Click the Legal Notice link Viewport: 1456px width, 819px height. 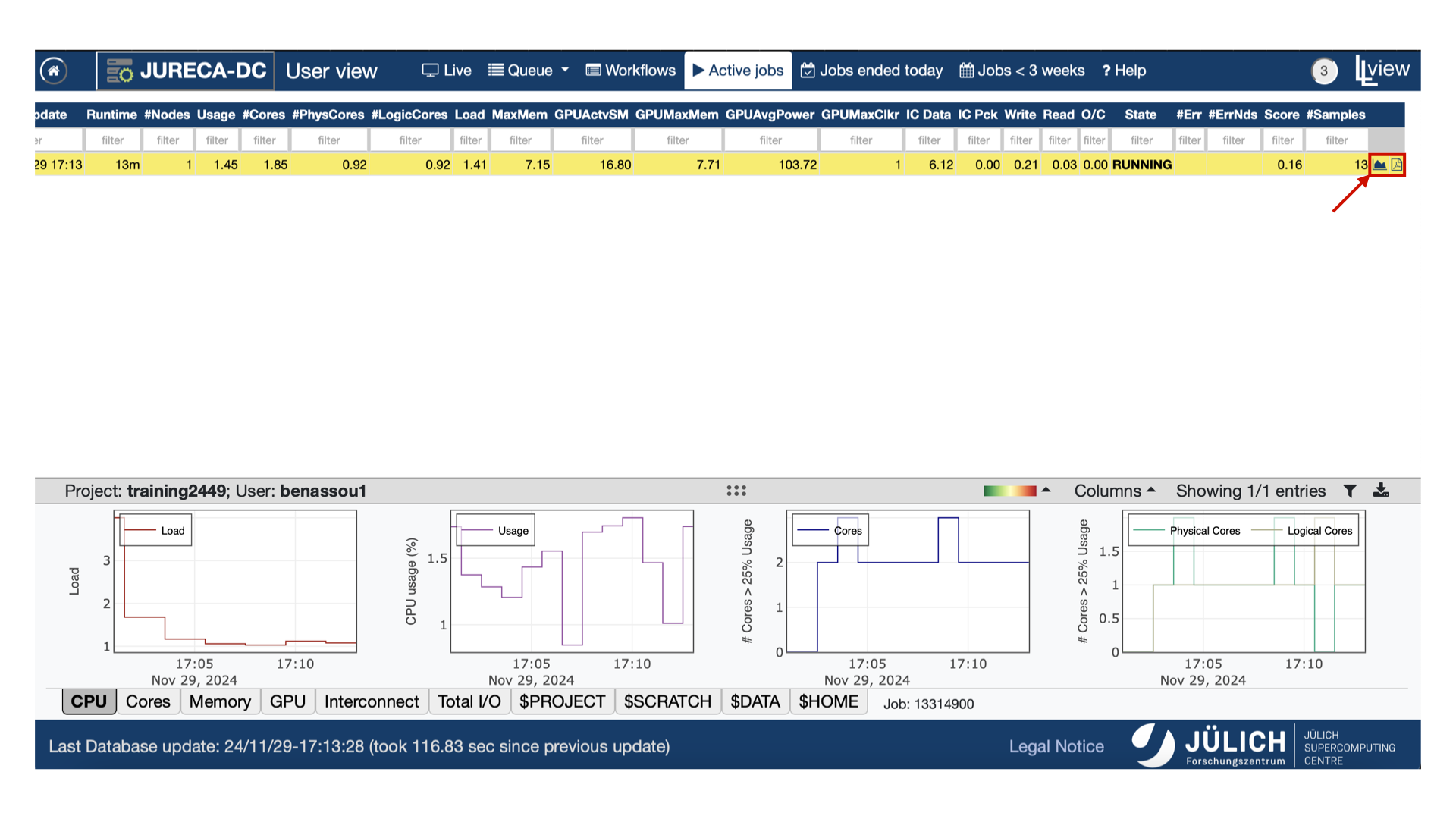point(1056,746)
